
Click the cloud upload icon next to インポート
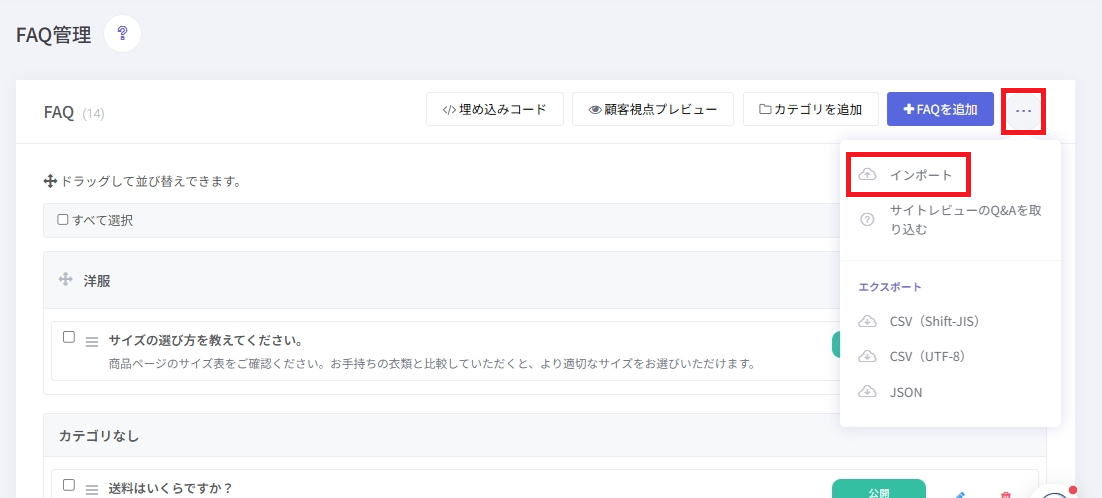(868, 175)
